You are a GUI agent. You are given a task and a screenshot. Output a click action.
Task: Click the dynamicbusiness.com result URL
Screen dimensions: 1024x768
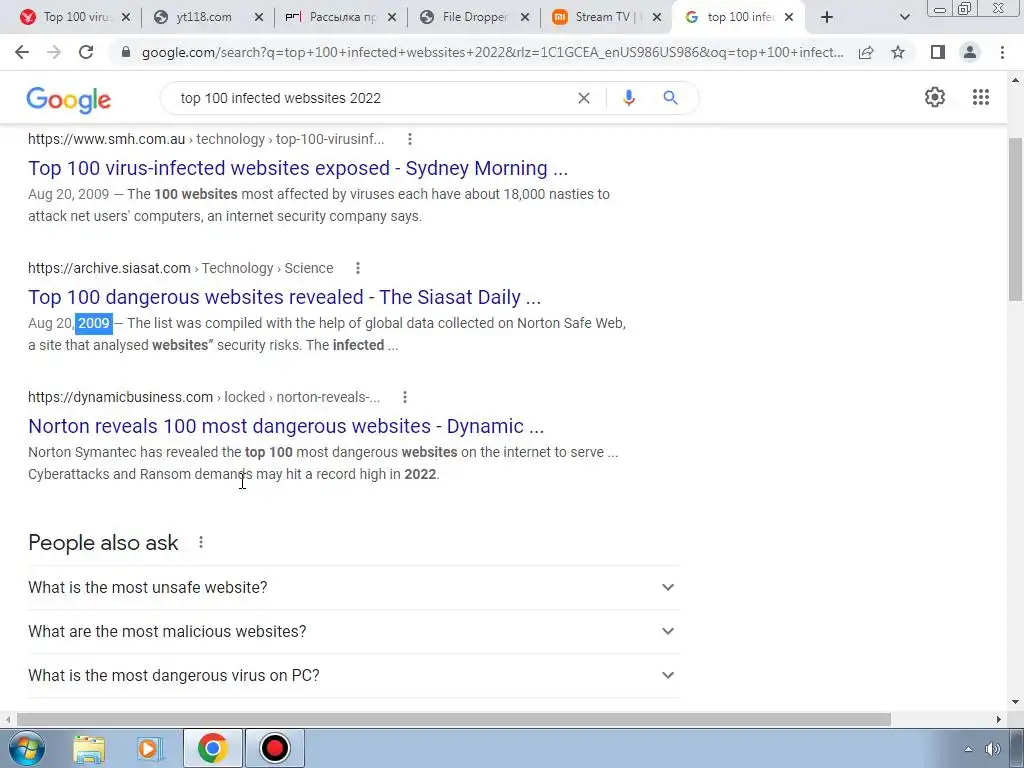click(204, 397)
